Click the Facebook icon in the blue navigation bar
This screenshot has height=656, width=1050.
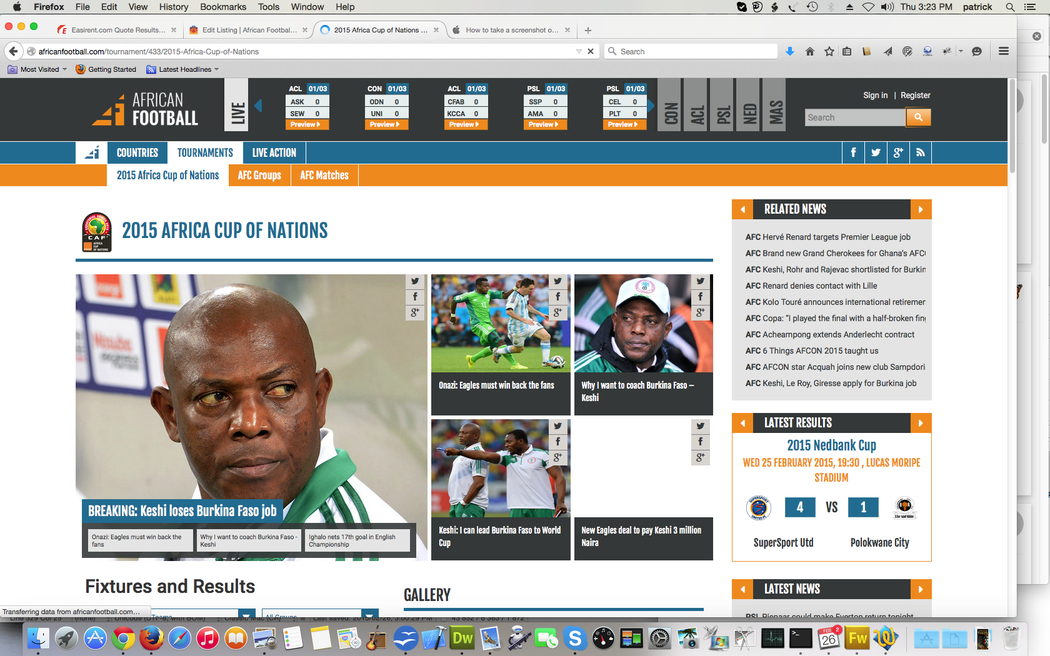click(x=853, y=153)
